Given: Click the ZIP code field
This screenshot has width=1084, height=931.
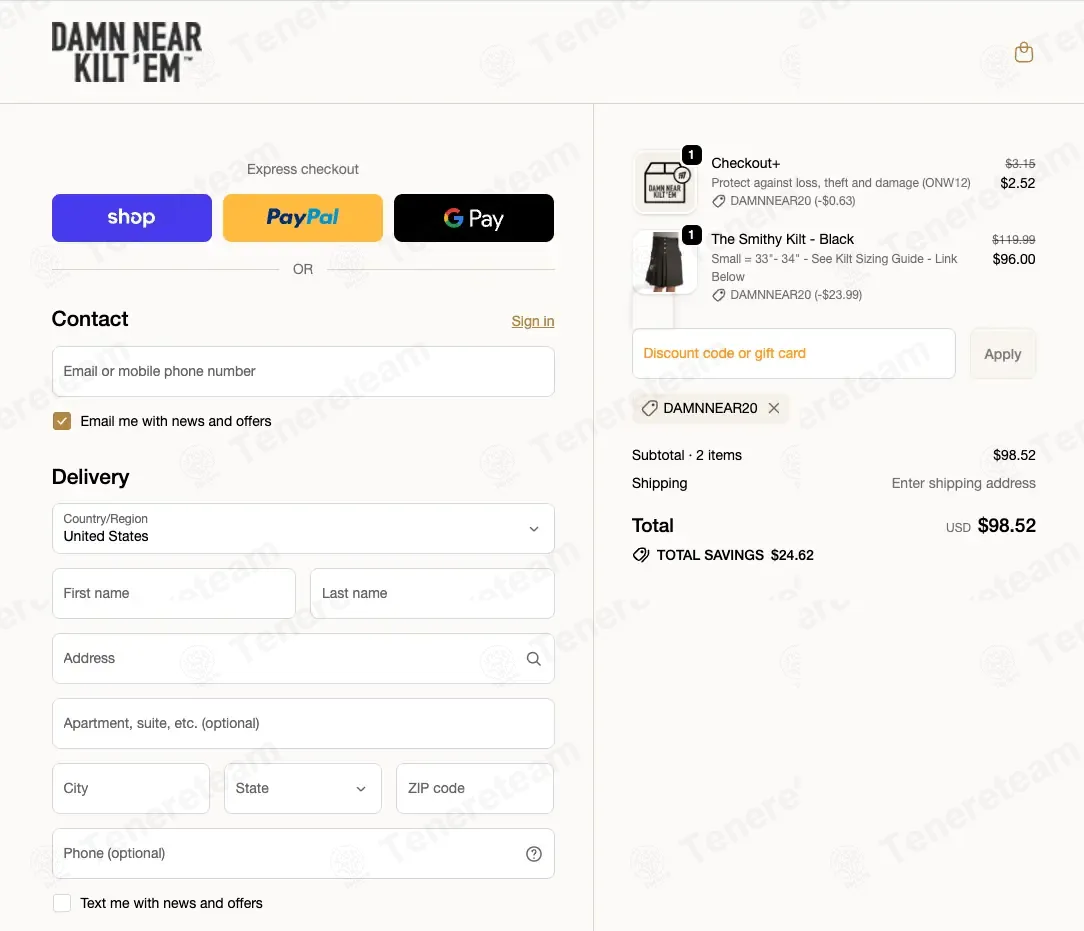Looking at the screenshot, I should click(x=475, y=789).
